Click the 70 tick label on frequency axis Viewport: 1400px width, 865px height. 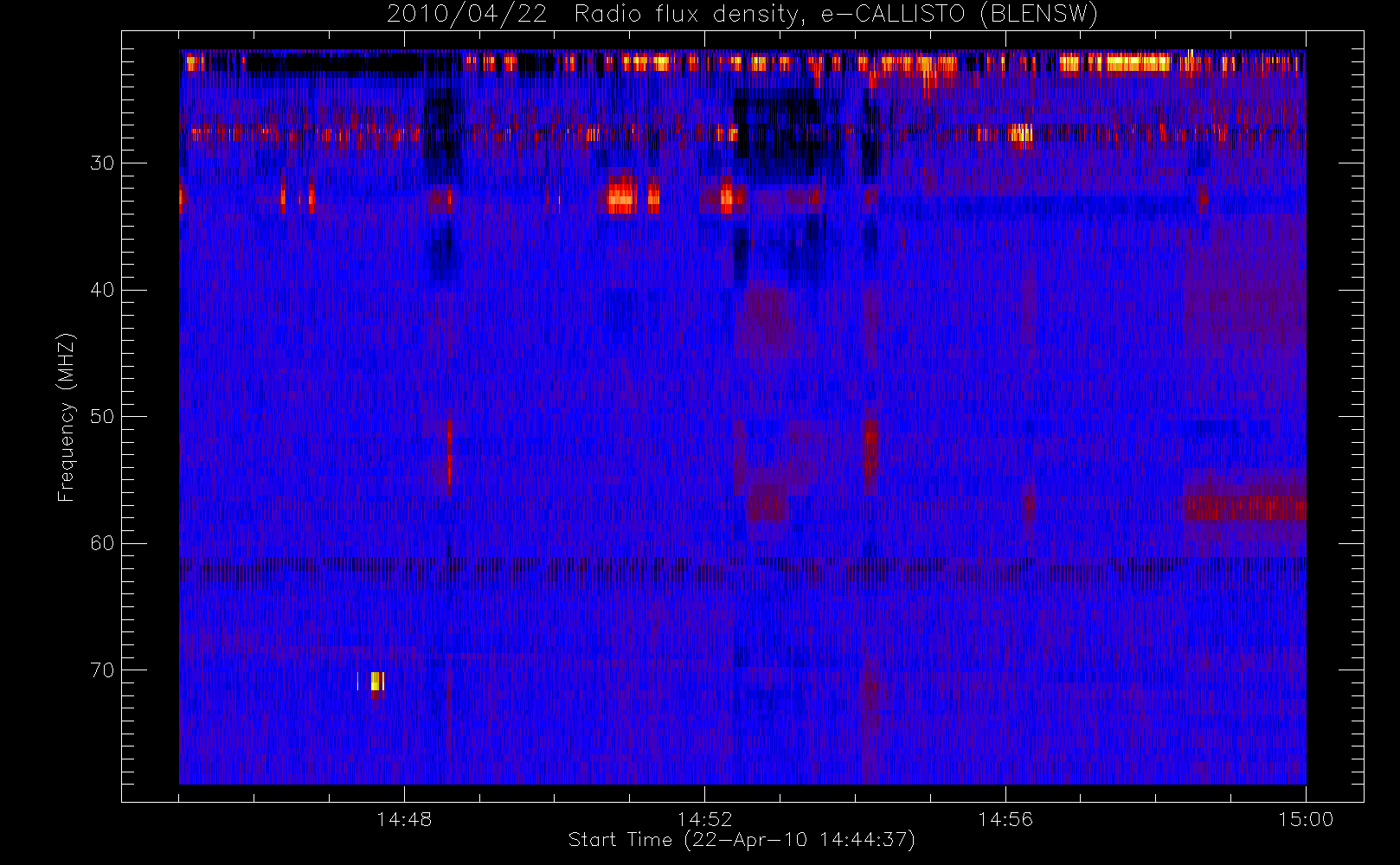[102, 670]
